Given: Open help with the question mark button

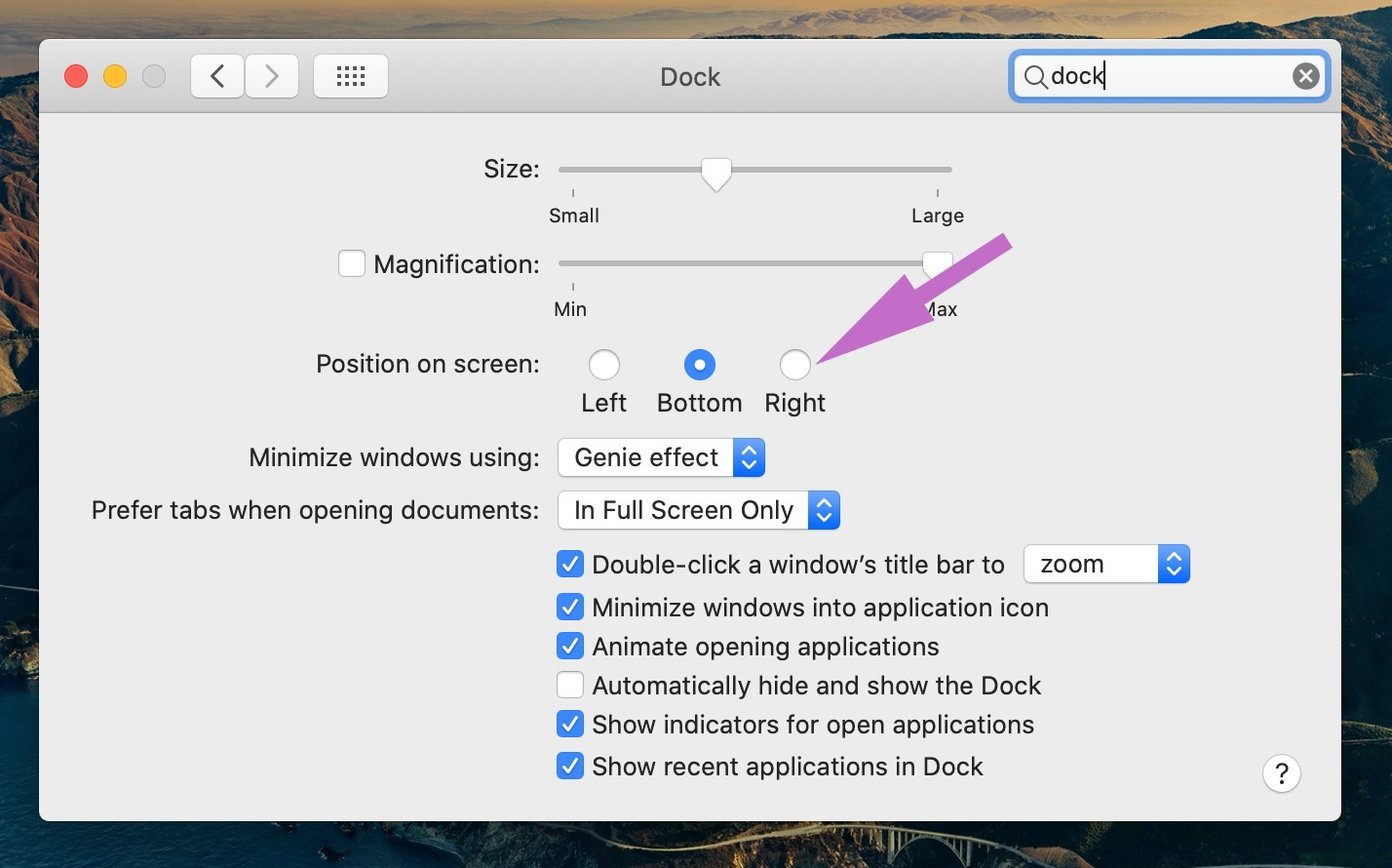Looking at the screenshot, I should (1281, 773).
